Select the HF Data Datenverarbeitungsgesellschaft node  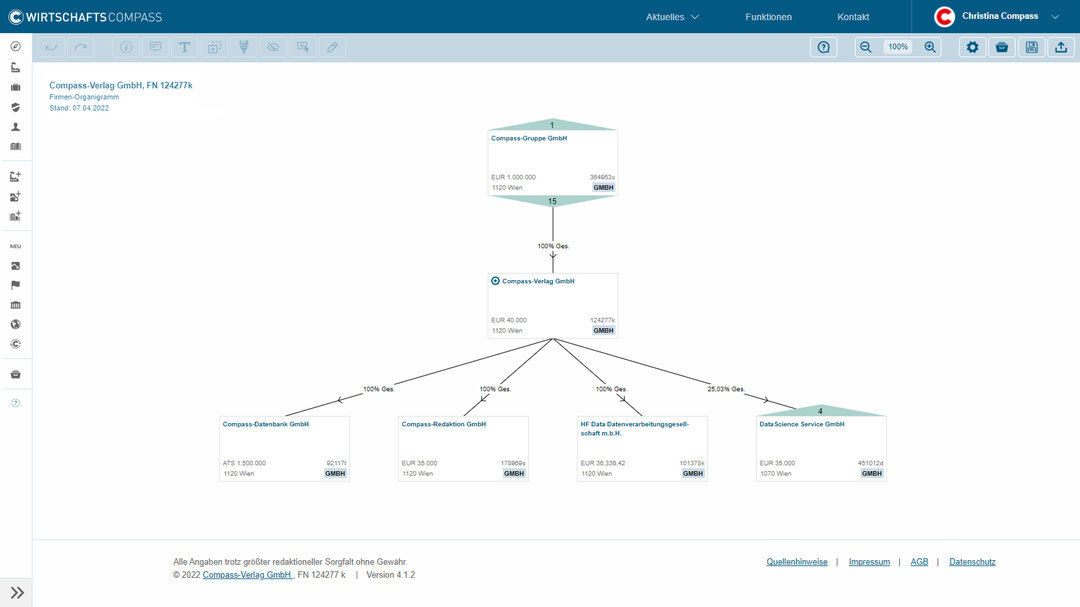pos(642,449)
